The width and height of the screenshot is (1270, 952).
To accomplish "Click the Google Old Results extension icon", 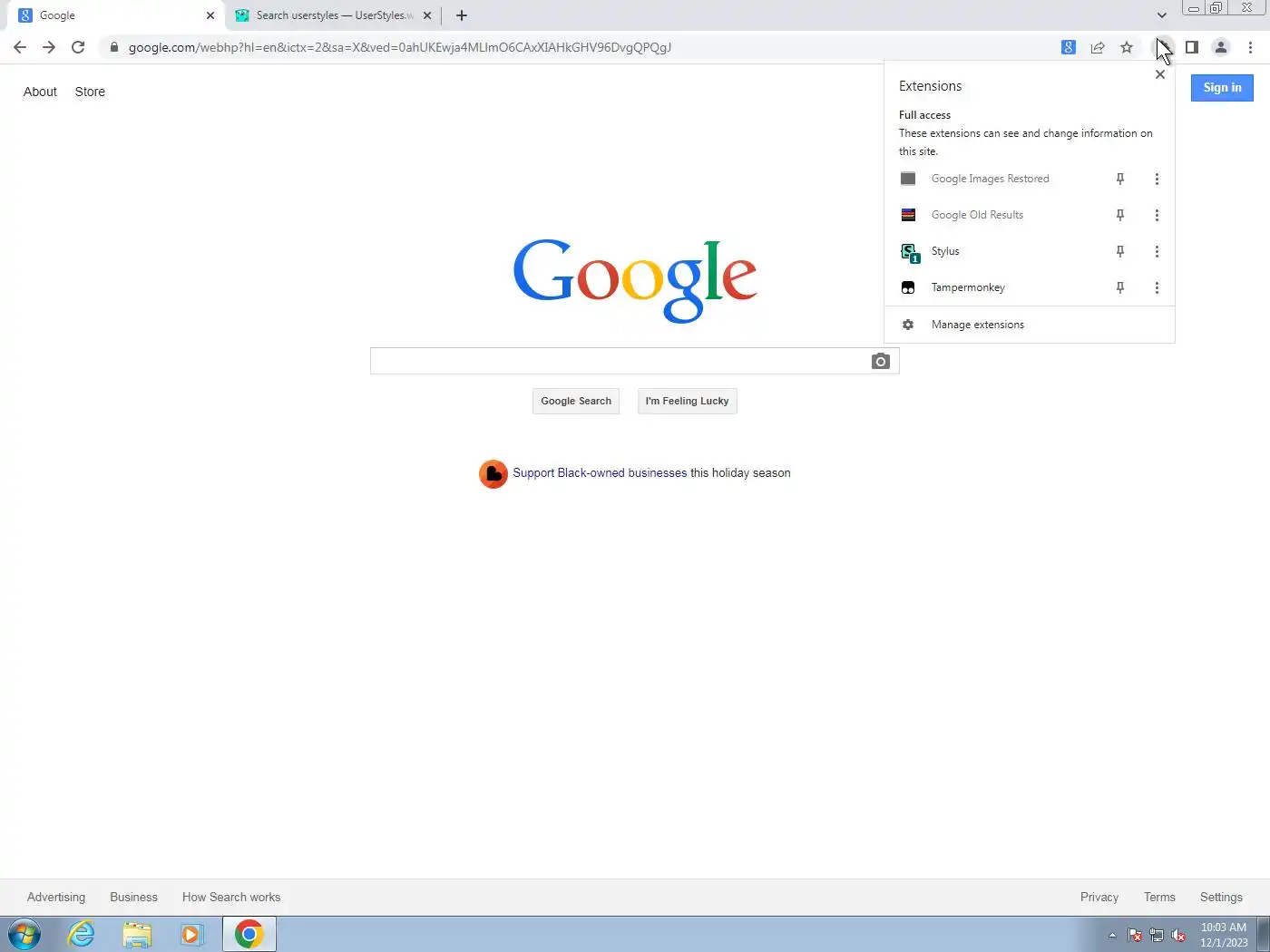I will click(x=908, y=215).
